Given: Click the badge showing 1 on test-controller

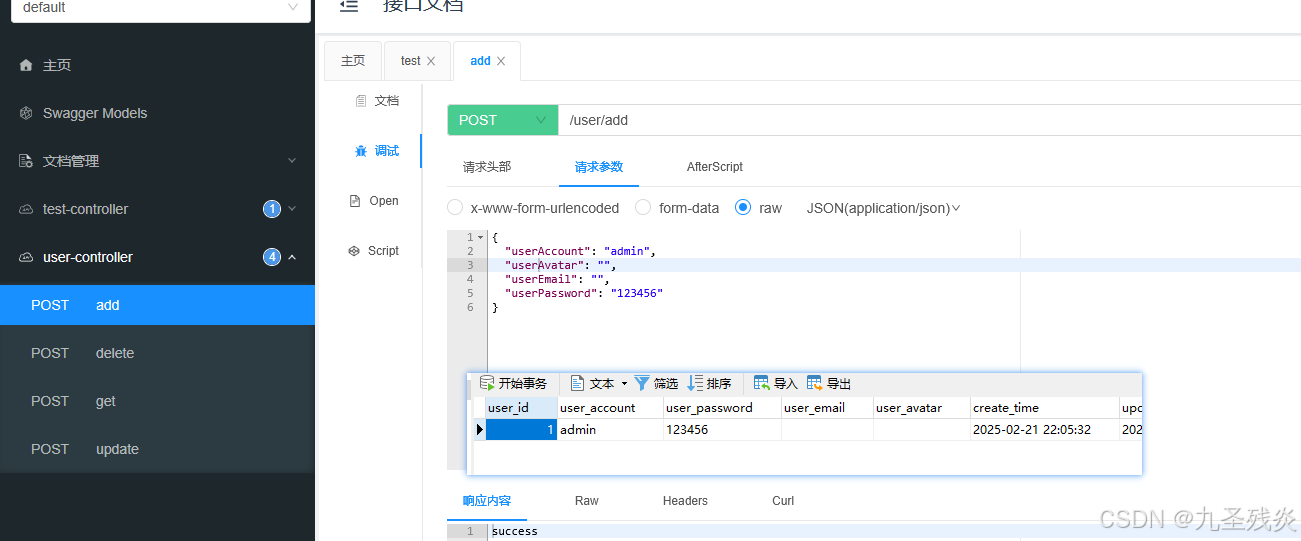Looking at the screenshot, I should 272,209.
